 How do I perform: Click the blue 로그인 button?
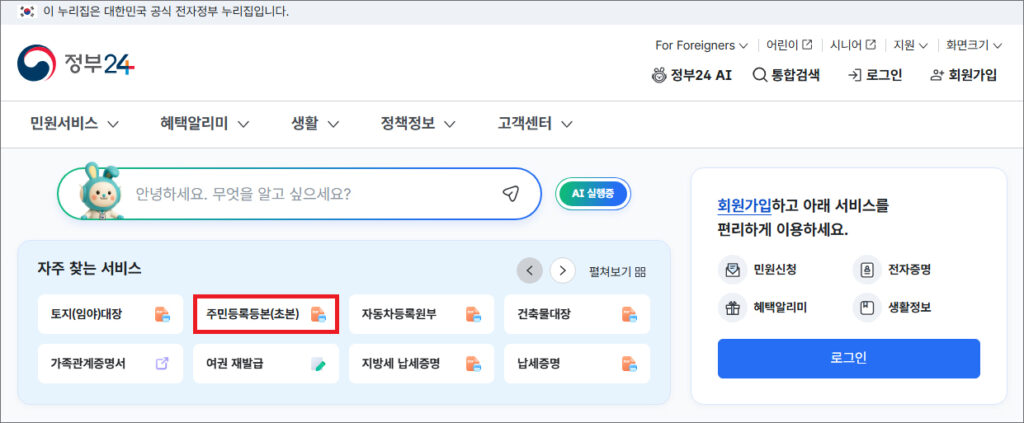point(848,358)
